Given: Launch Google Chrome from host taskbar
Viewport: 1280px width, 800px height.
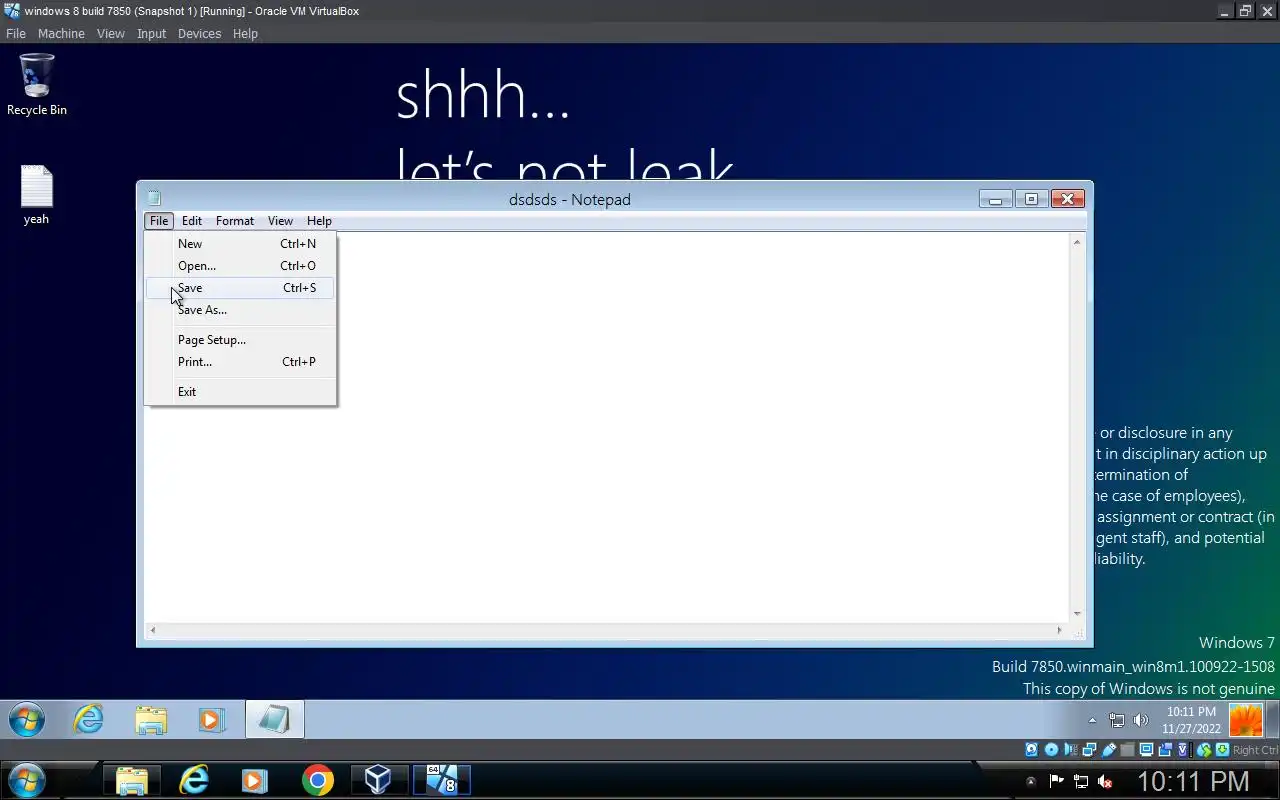Looking at the screenshot, I should 317,780.
